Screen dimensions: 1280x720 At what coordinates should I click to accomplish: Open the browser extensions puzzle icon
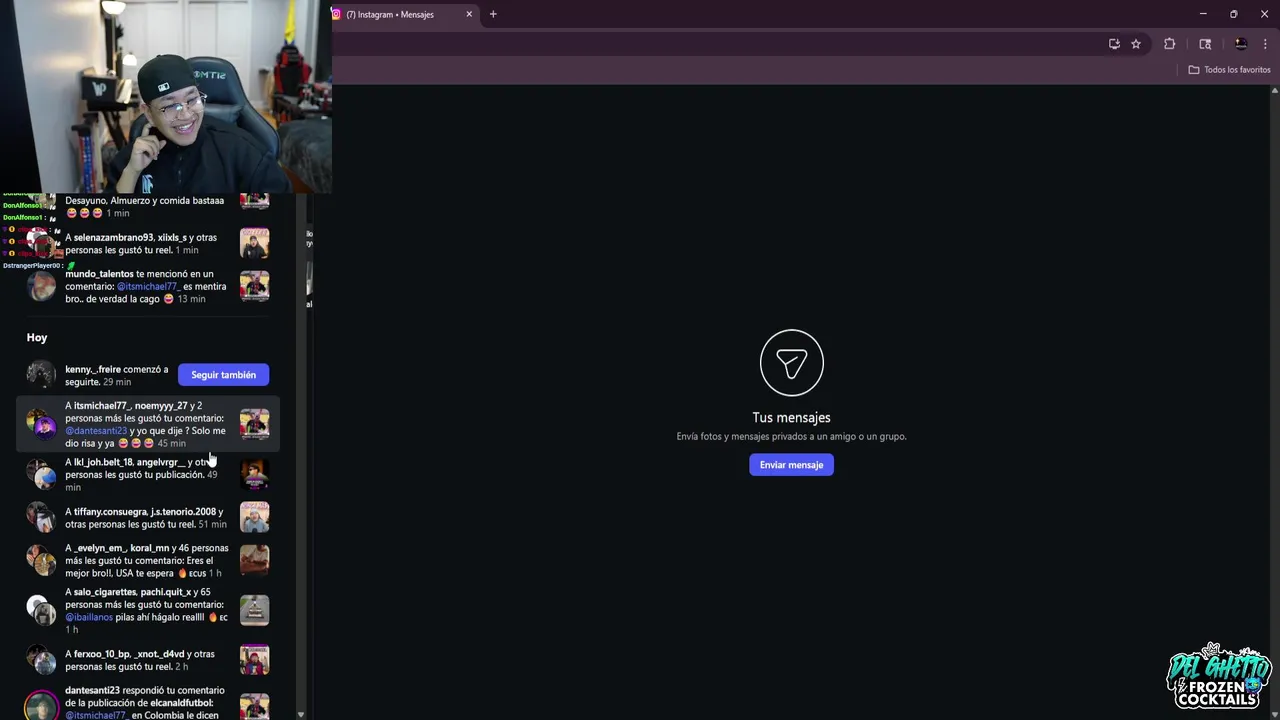[x=1169, y=44]
